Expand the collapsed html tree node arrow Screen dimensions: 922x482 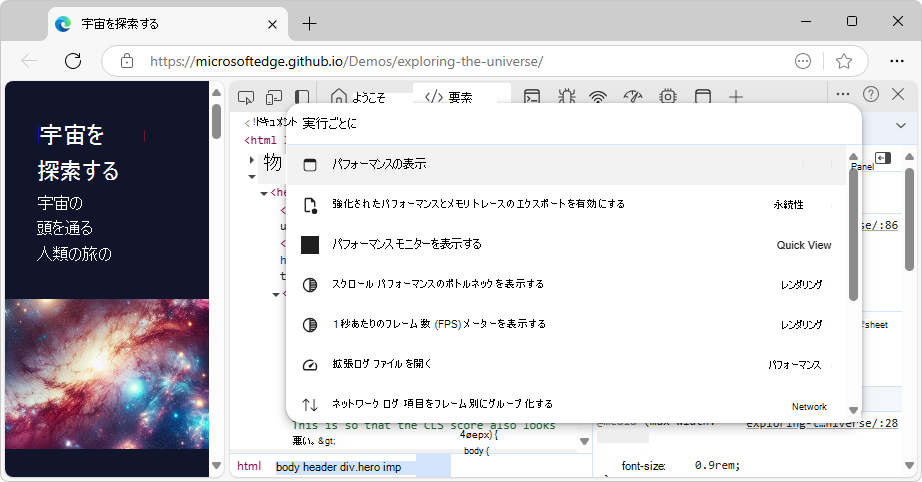pos(252,161)
